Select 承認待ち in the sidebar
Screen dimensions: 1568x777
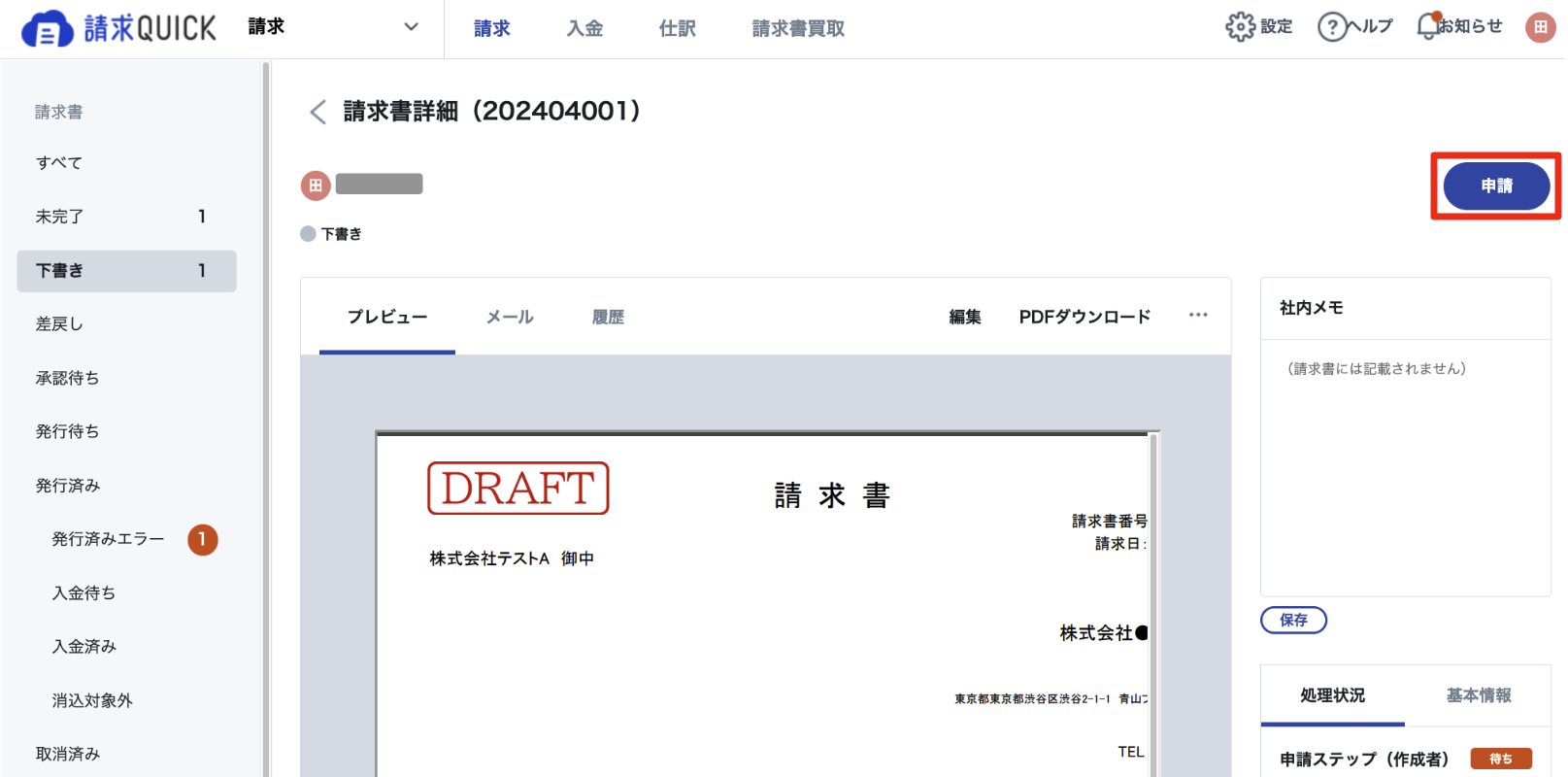(x=127, y=378)
